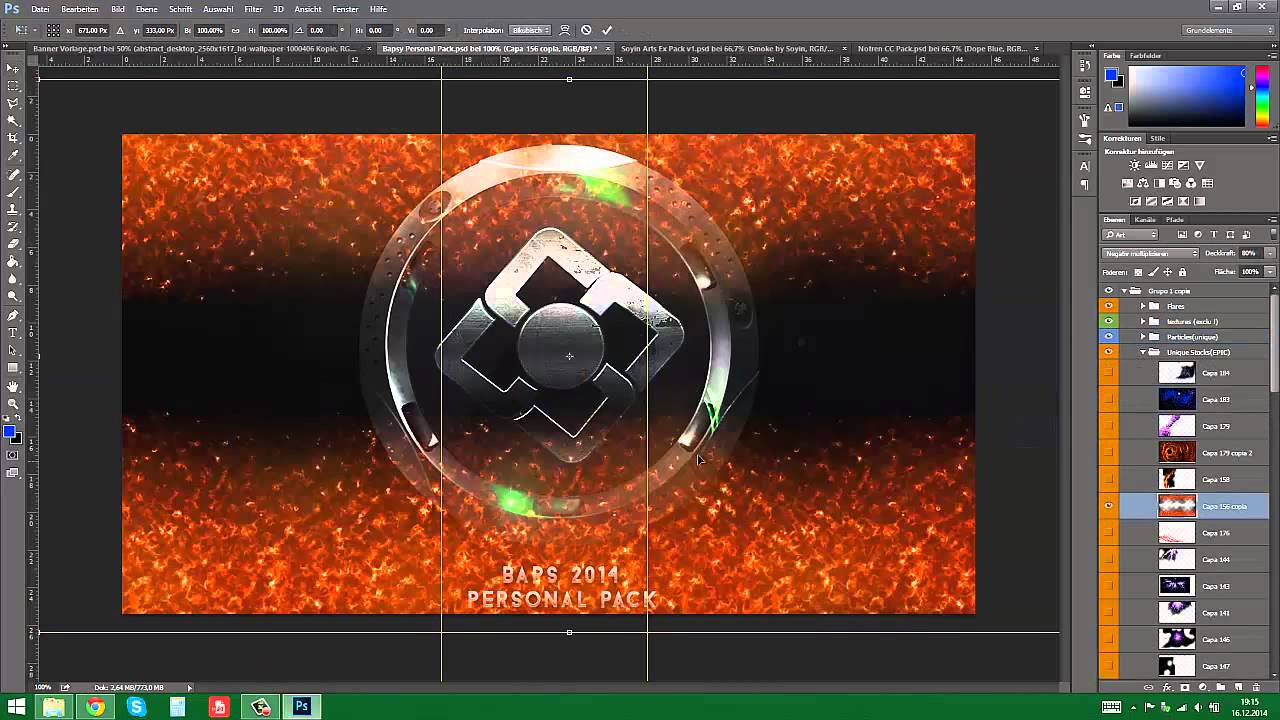Cancel the transform in options bar
The height and width of the screenshot is (720, 1280).
point(586,30)
